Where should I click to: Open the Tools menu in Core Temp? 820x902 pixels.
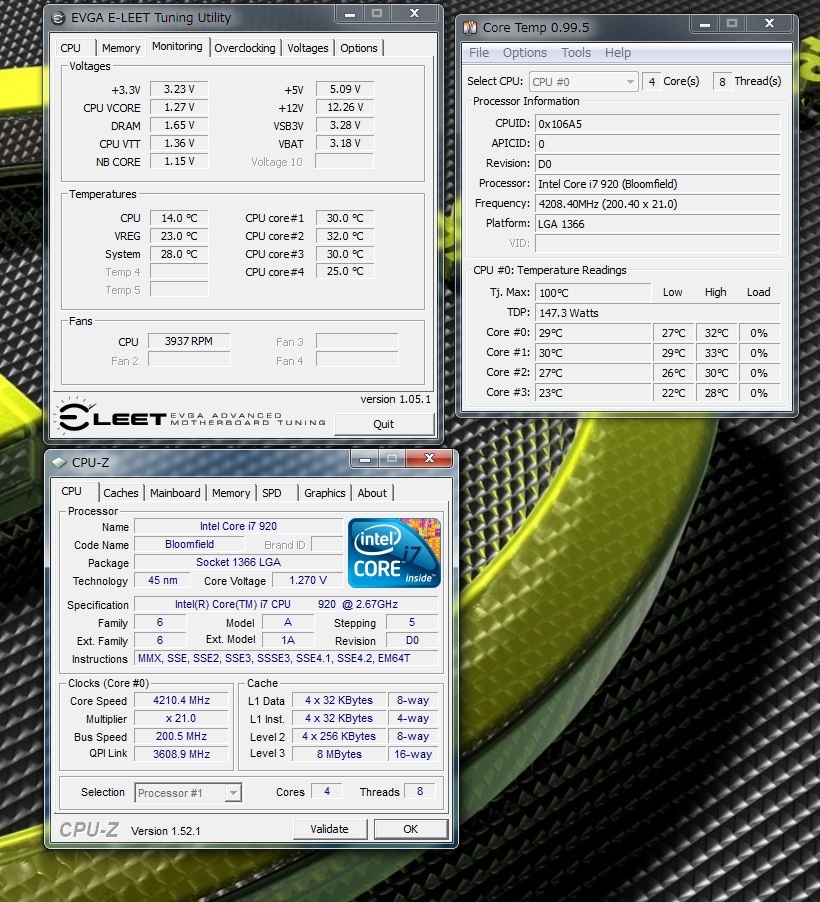[576, 53]
